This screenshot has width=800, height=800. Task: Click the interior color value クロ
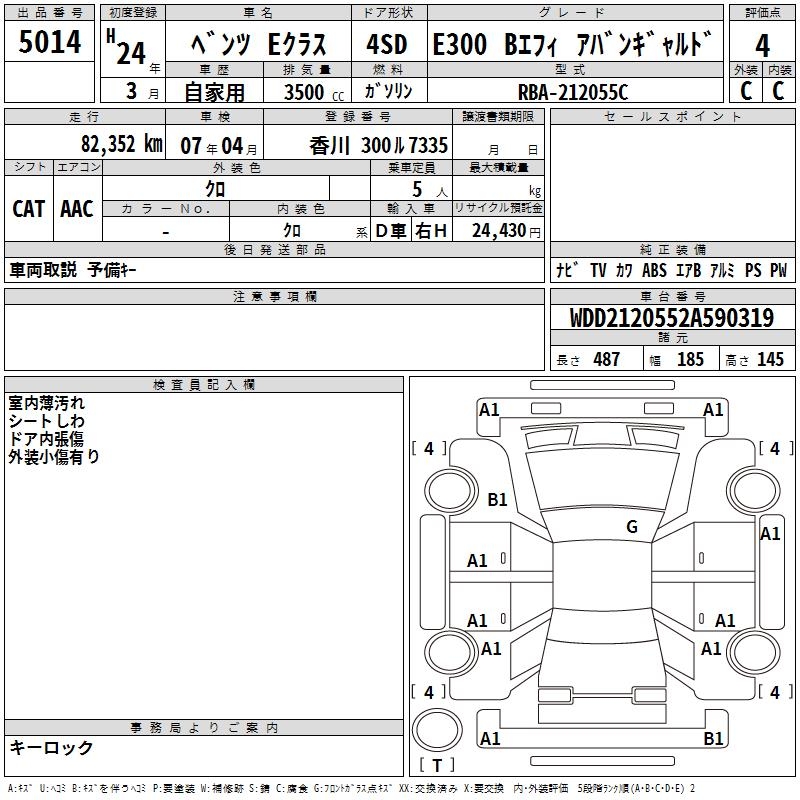(292, 231)
